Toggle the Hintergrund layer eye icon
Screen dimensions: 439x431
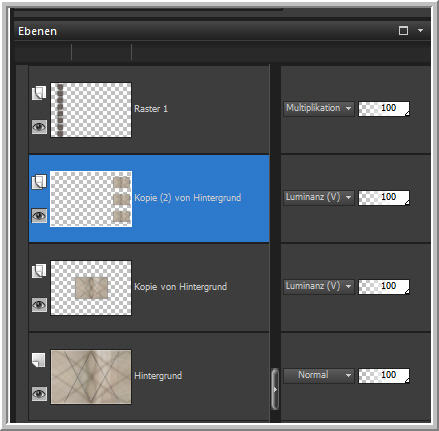point(39,394)
